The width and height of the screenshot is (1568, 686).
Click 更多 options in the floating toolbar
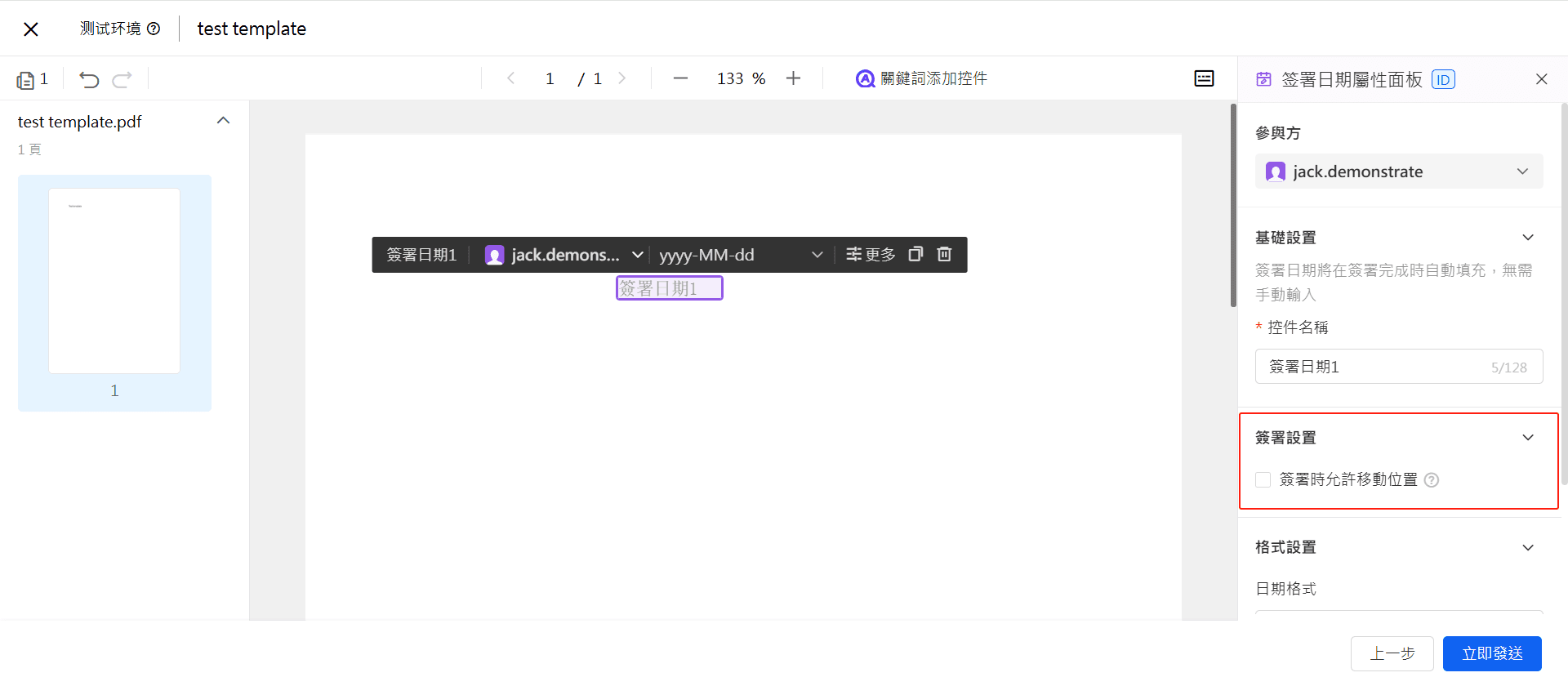(871, 255)
